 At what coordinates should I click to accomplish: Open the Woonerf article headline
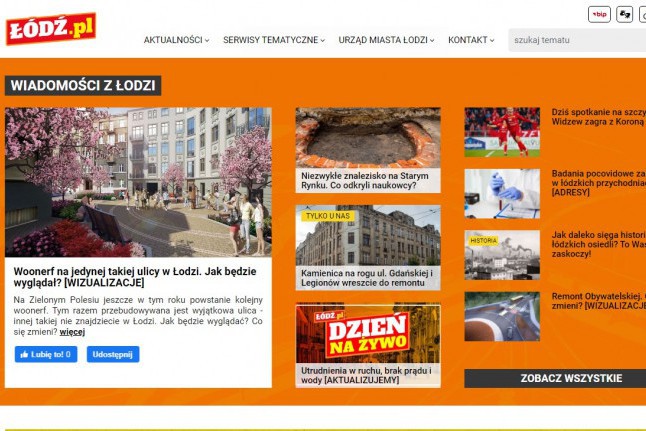[132, 277]
